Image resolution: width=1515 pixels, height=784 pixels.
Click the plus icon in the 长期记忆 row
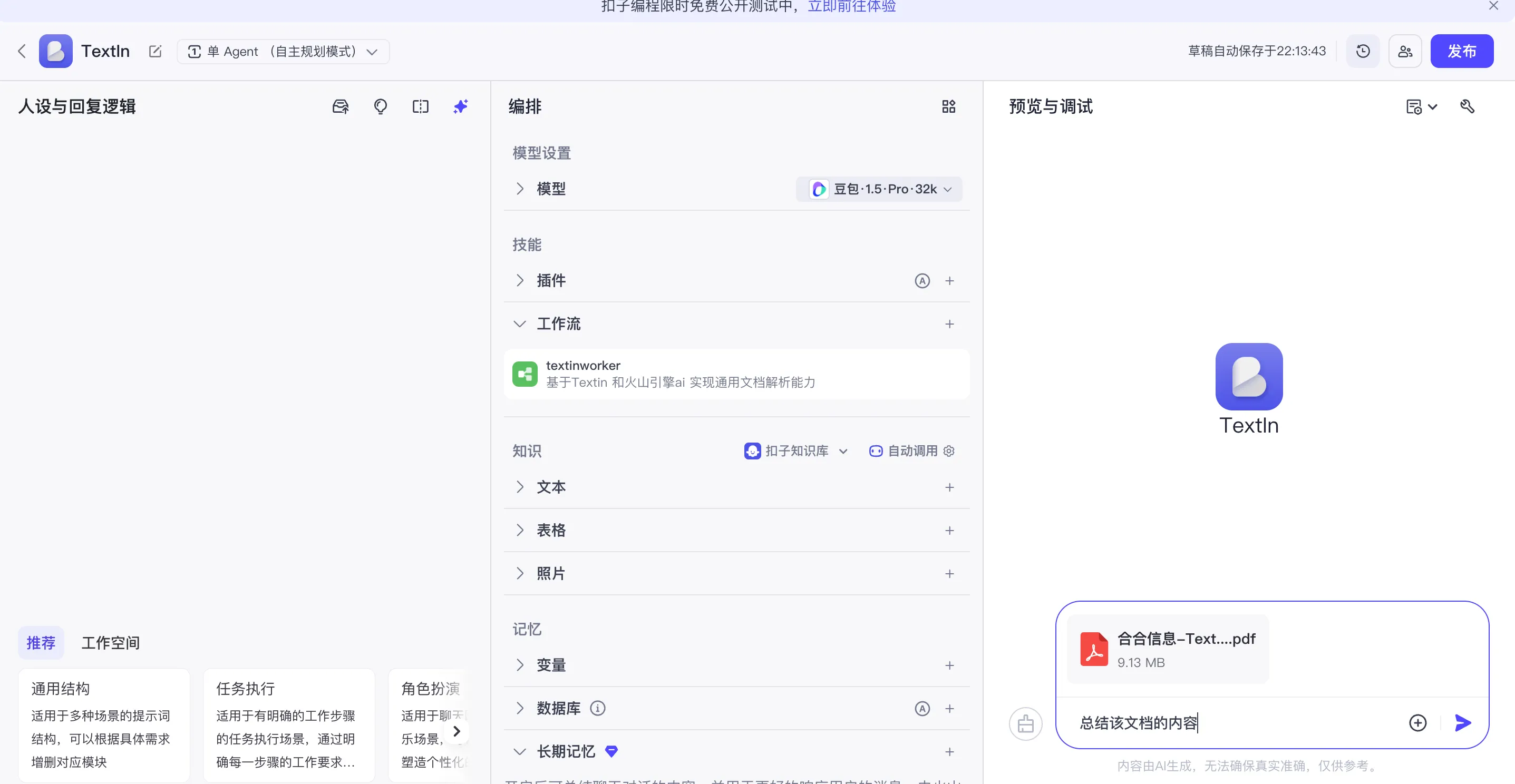pos(949,752)
